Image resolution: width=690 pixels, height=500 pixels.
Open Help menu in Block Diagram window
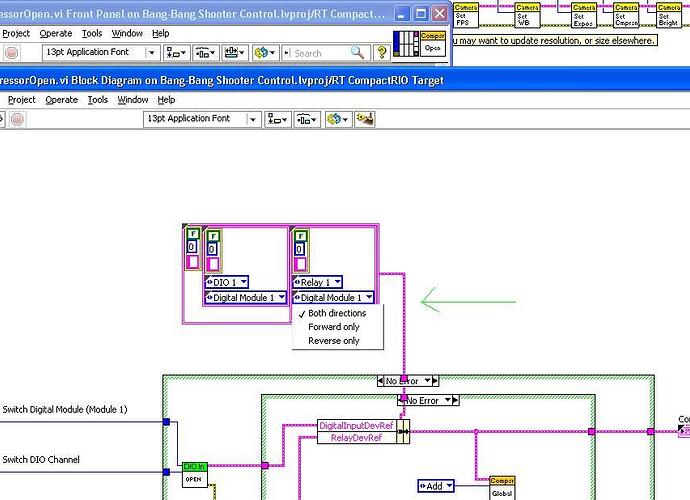(166, 100)
